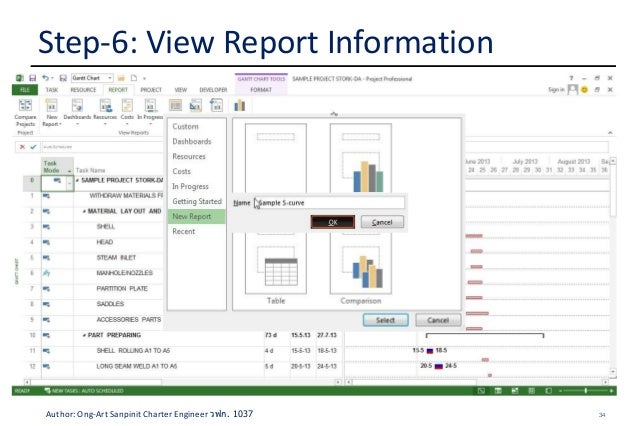Open the New Report ribbon button
Viewport: 638px width, 426px height.
52,112
